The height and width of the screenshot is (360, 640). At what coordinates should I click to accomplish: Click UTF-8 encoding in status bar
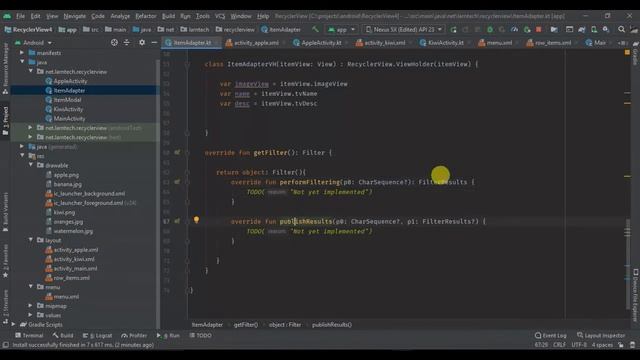point(579,345)
